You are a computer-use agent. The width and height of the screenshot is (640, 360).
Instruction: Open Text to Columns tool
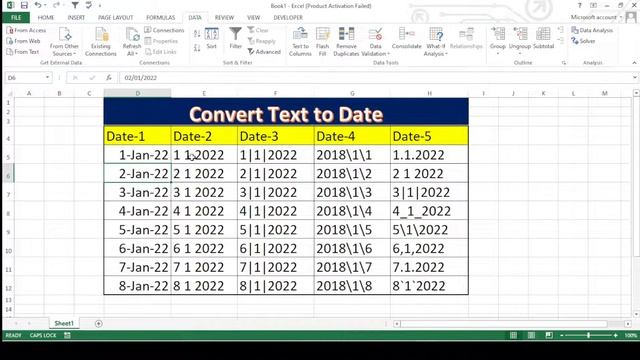(300, 41)
